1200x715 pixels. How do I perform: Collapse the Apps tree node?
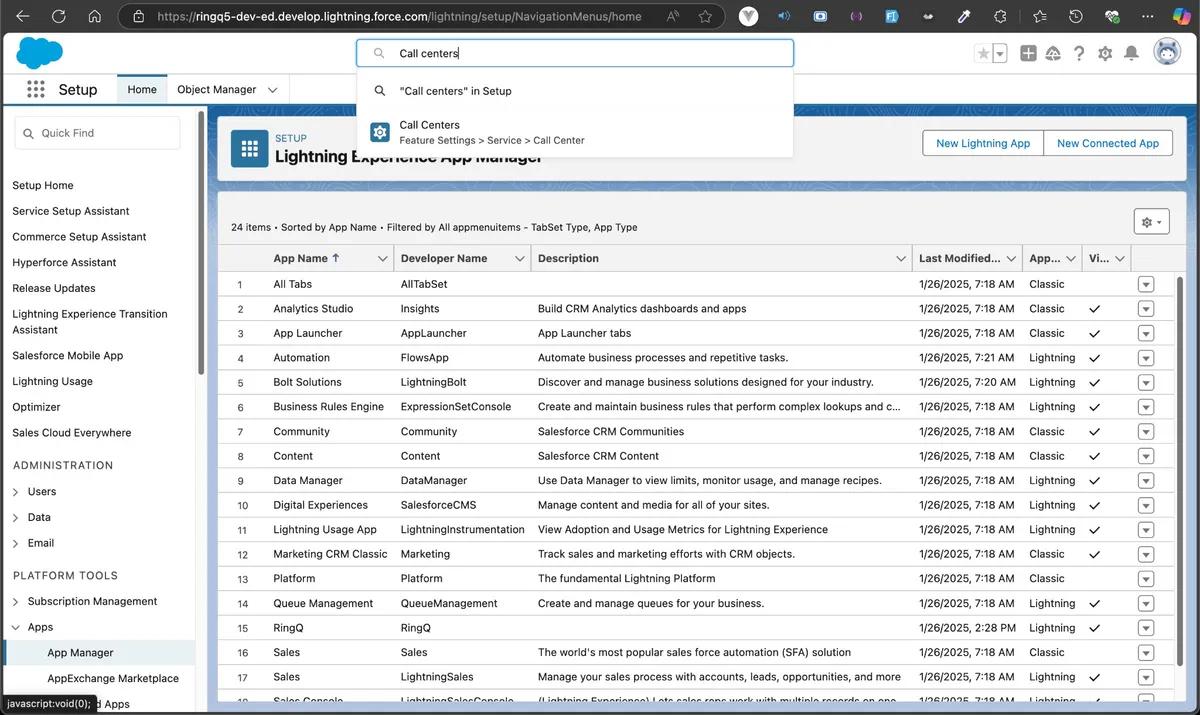coord(16,628)
